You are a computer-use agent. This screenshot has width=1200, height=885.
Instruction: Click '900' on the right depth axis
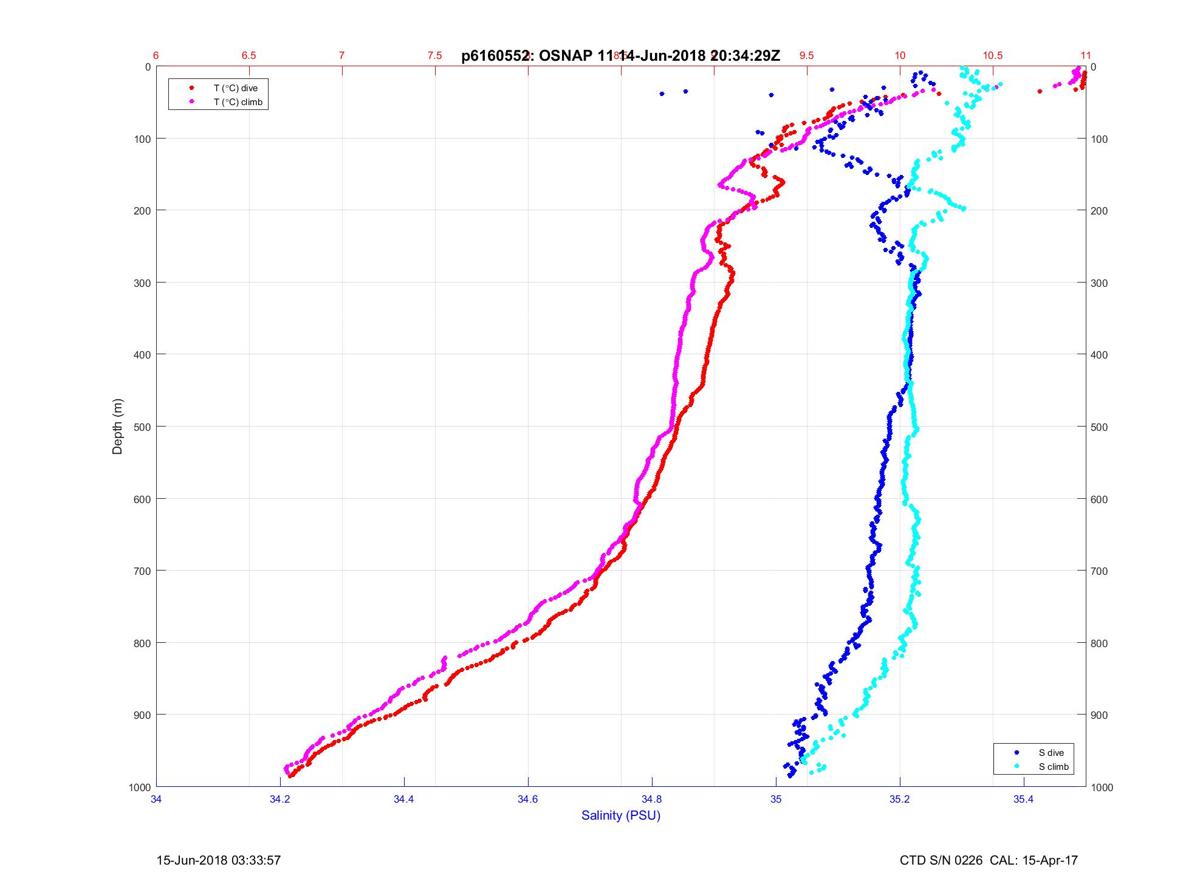tap(1100, 715)
